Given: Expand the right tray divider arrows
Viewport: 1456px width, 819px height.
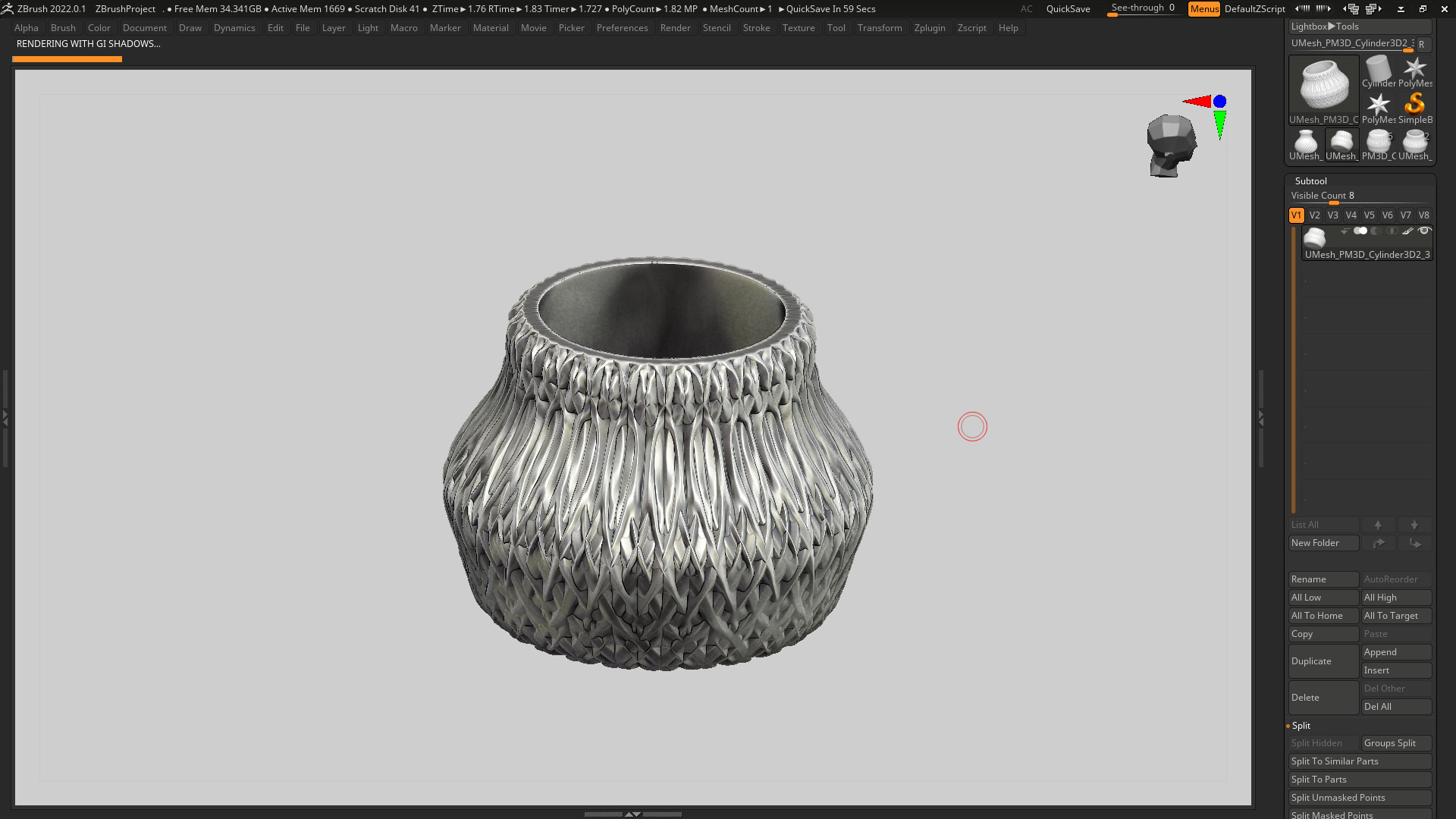Looking at the screenshot, I should click(1261, 417).
